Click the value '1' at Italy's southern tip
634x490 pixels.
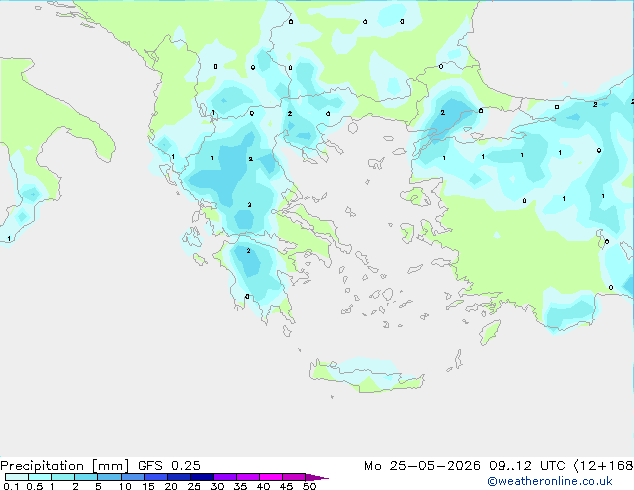[x=9, y=239]
